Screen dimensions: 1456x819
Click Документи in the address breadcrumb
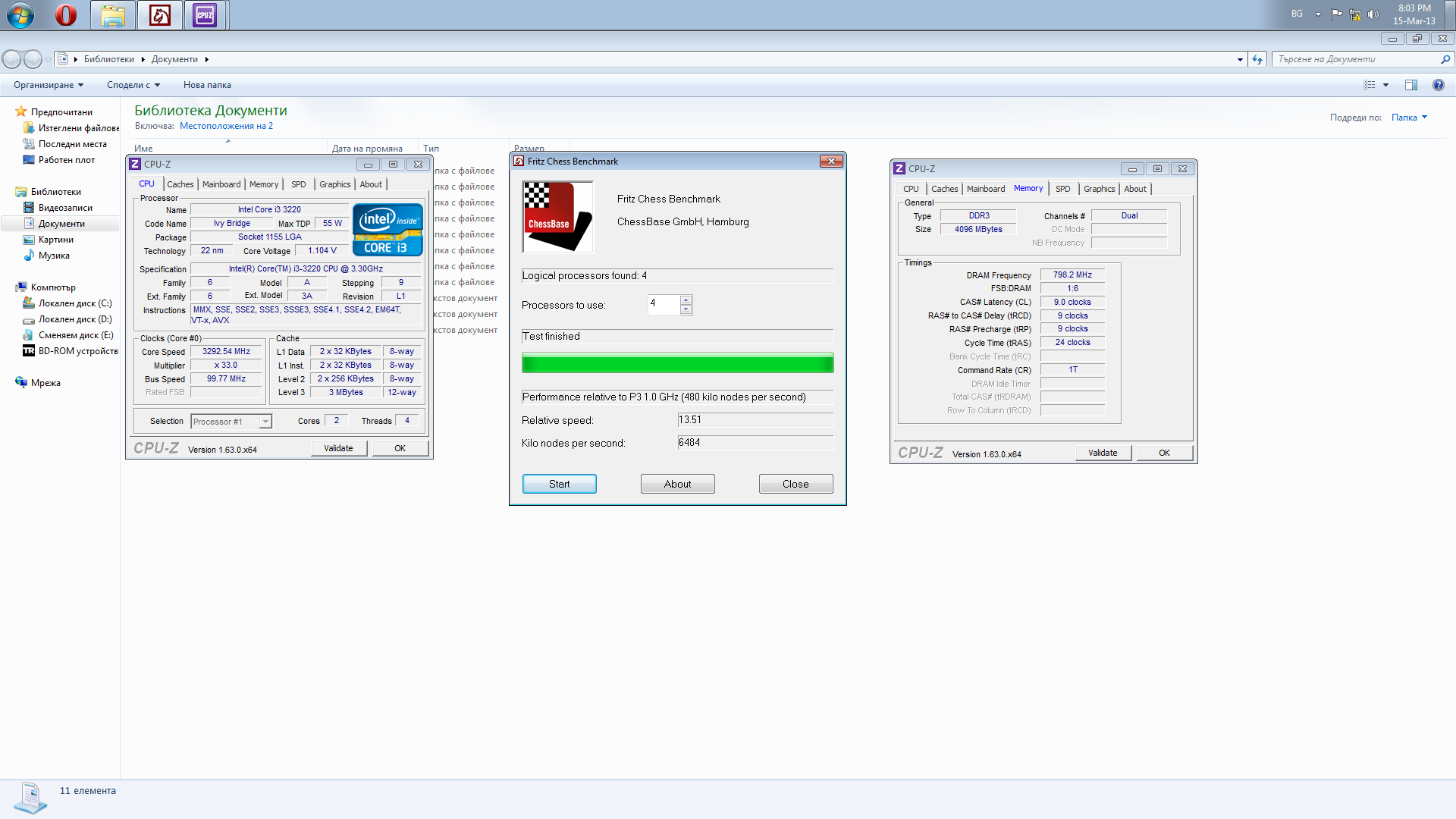click(174, 59)
